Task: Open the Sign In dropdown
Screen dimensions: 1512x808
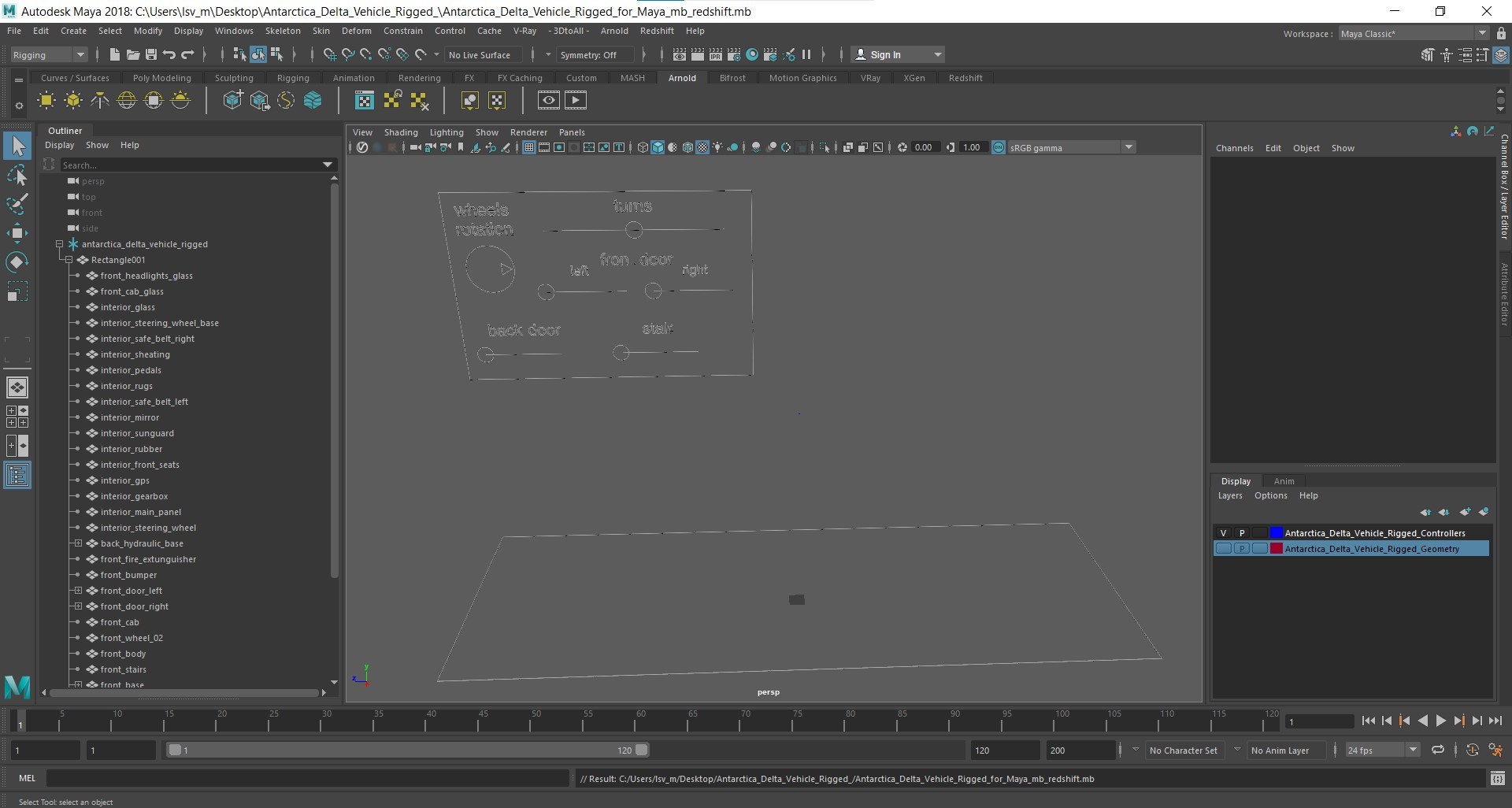Action: (899, 54)
